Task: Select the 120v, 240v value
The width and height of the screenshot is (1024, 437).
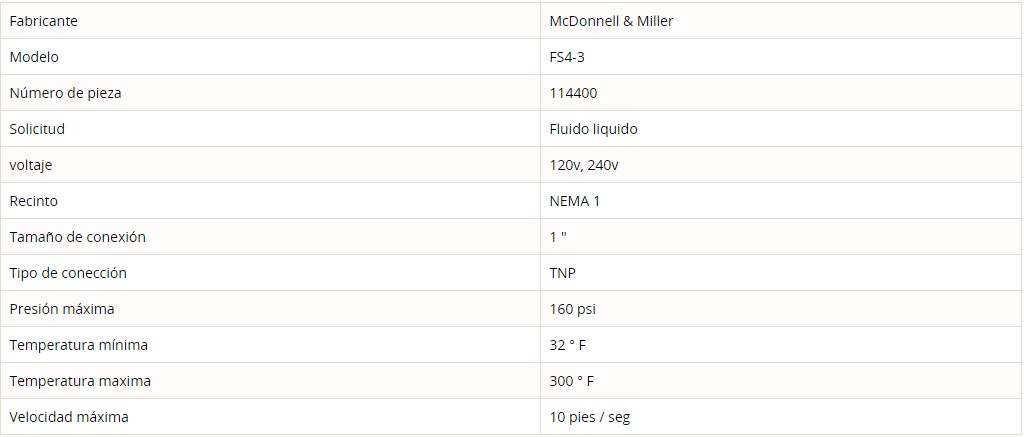Action: tap(584, 165)
